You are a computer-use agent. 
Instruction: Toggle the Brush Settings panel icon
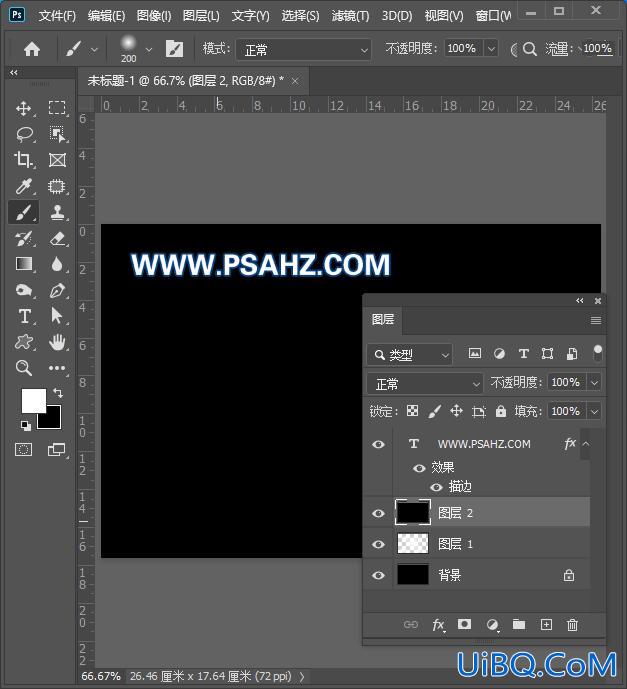pos(174,49)
